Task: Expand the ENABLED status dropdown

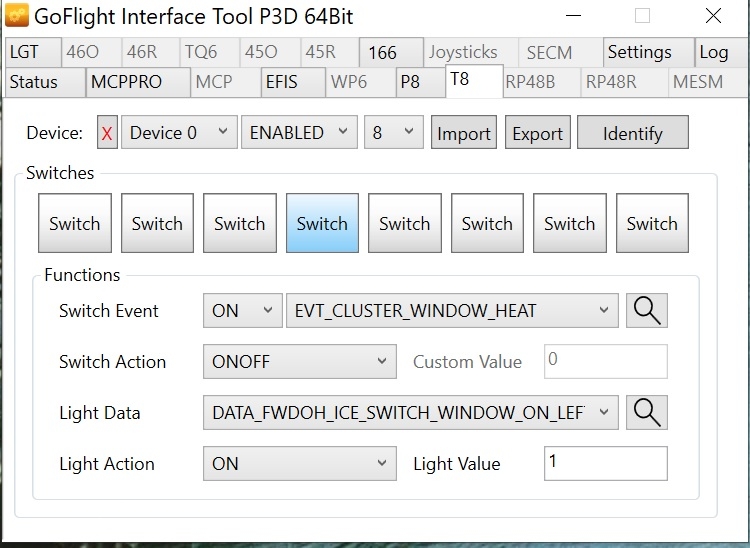Action: [x=298, y=133]
